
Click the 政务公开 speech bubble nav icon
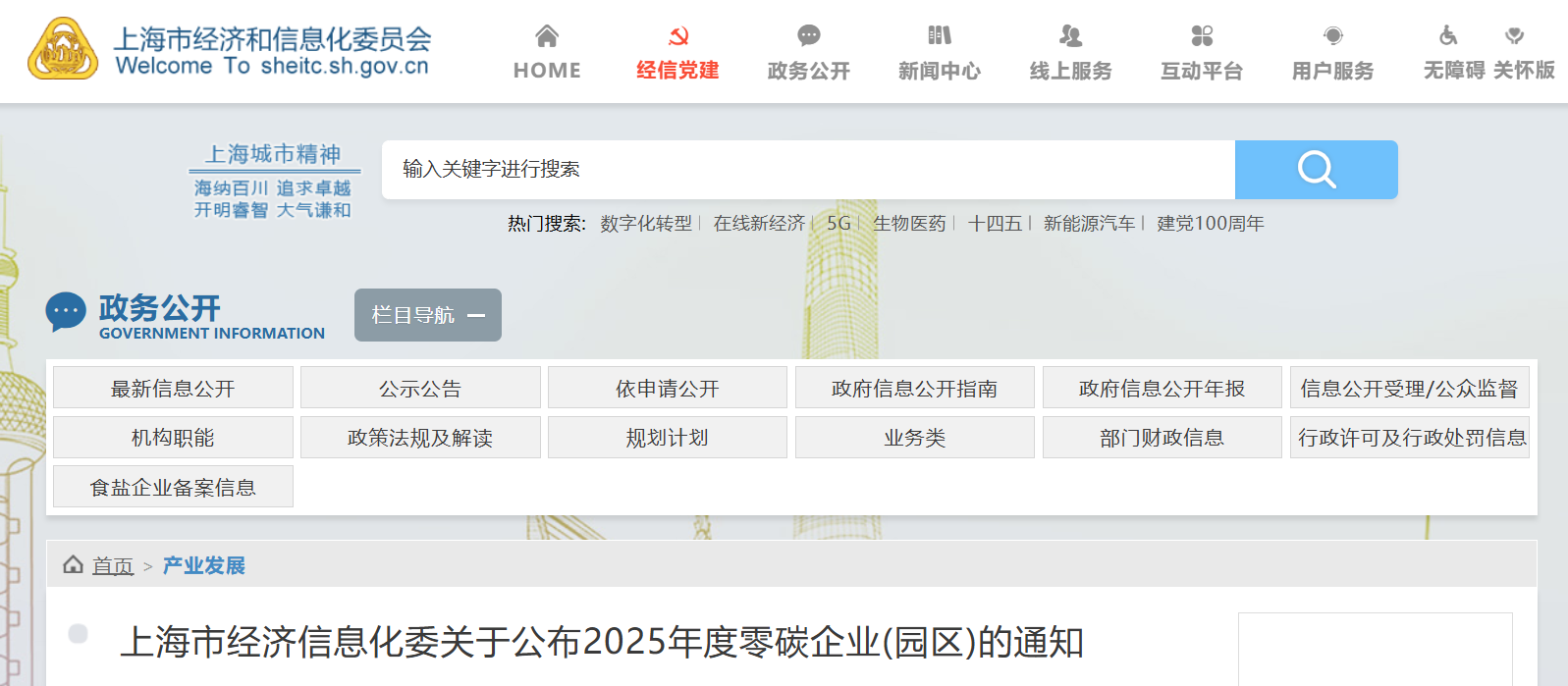click(x=808, y=36)
